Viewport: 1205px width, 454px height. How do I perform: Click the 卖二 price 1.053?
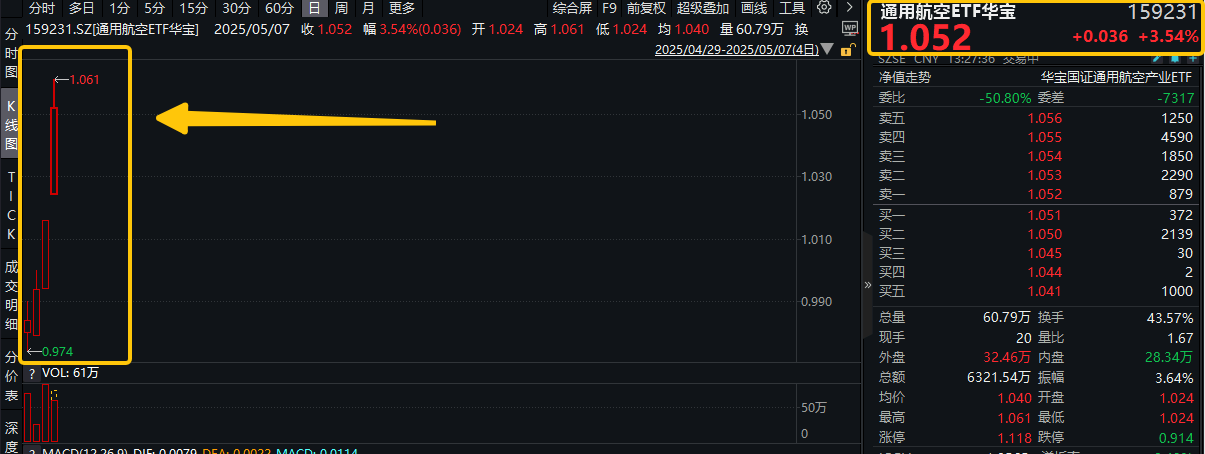(x=1044, y=175)
